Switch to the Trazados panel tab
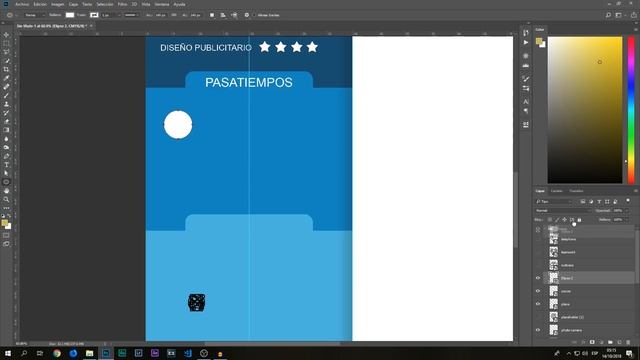Image resolution: width=640 pixels, height=360 pixels. tap(576, 191)
